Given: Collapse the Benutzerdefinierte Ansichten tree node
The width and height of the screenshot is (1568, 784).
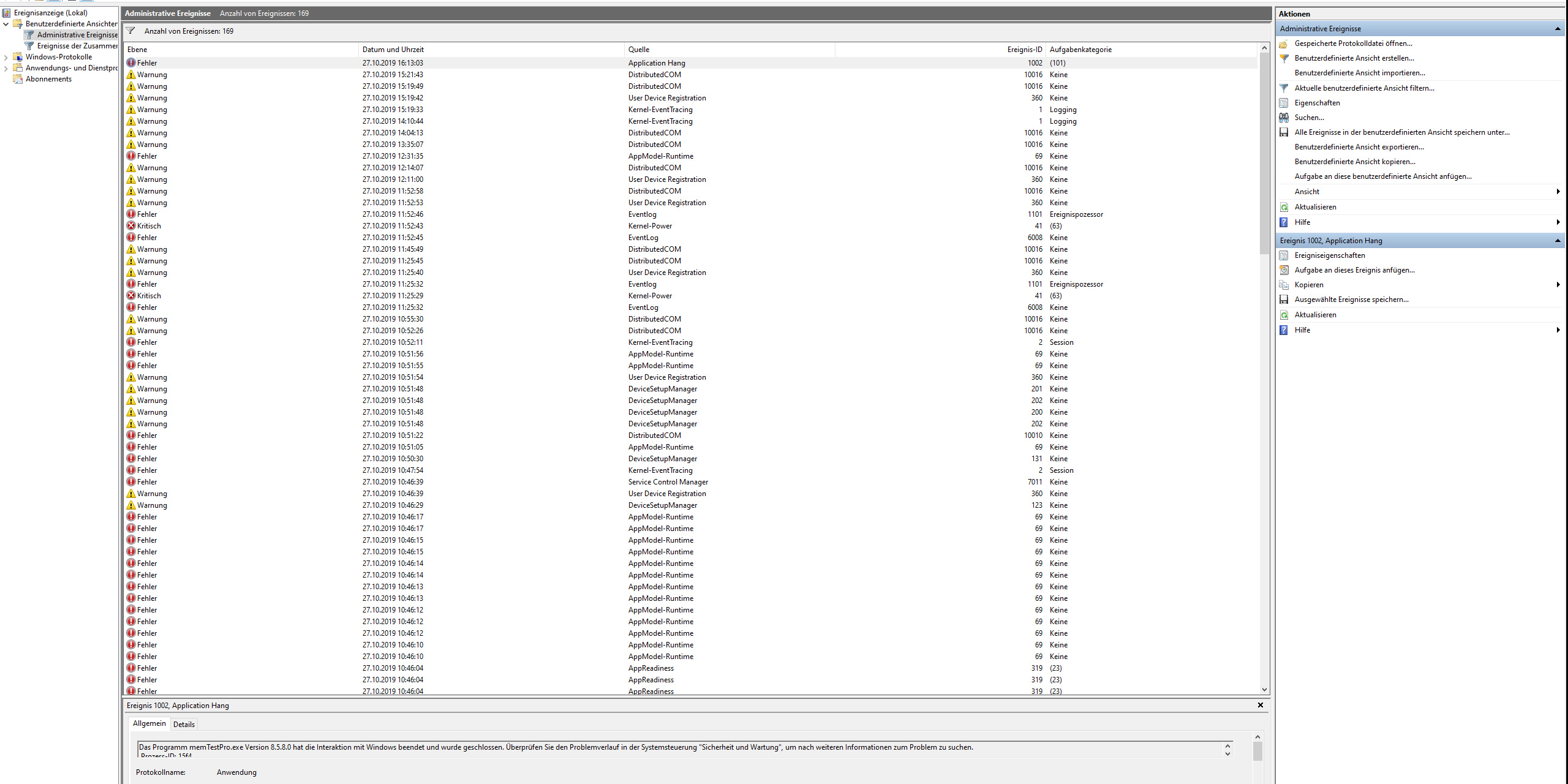Looking at the screenshot, I should [x=6, y=24].
